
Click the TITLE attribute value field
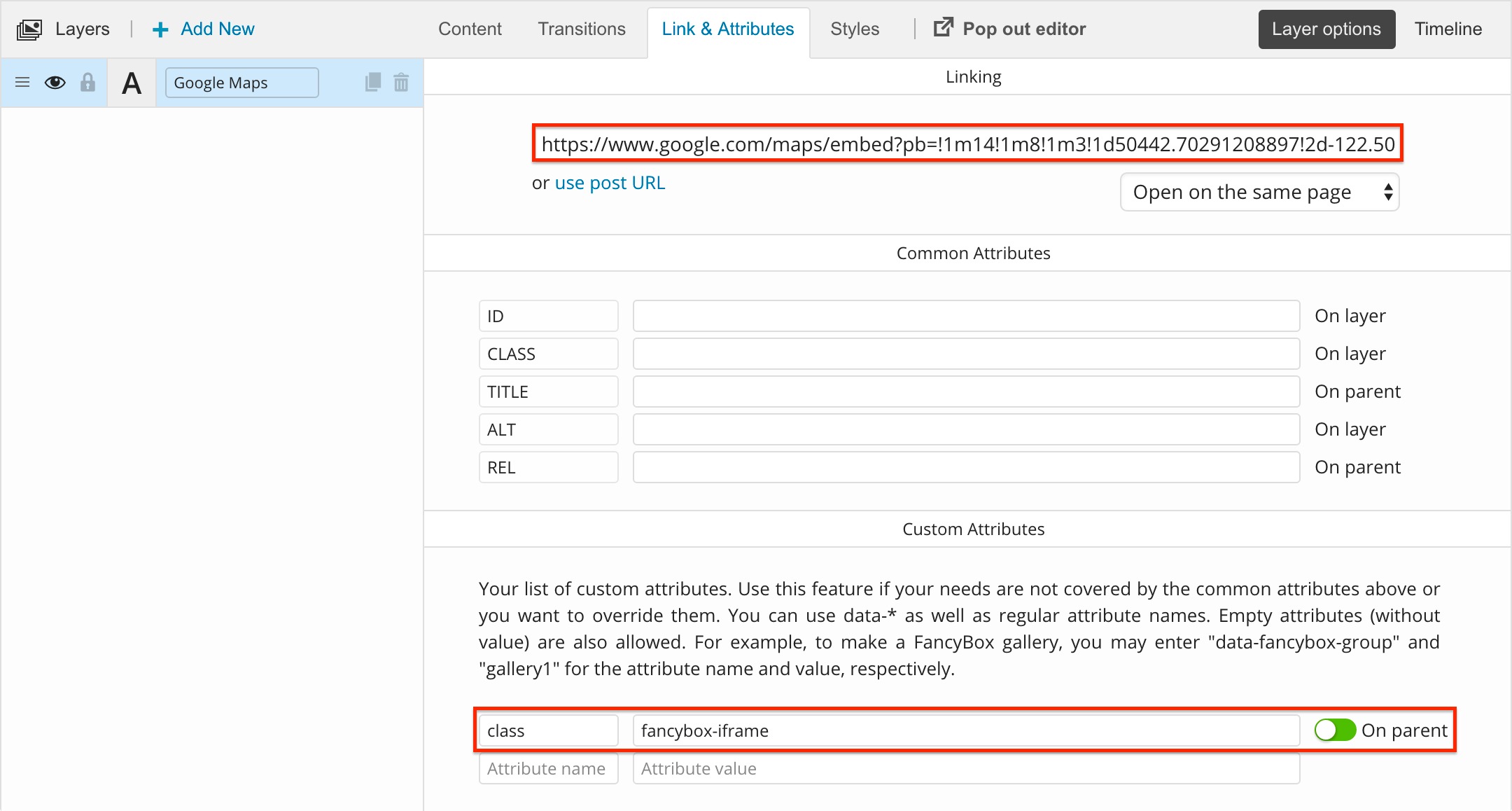point(966,391)
